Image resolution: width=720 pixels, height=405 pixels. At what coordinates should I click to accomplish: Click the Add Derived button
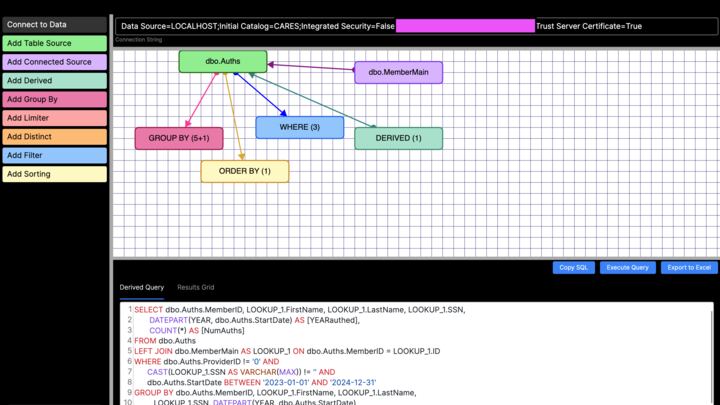click(x=55, y=81)
